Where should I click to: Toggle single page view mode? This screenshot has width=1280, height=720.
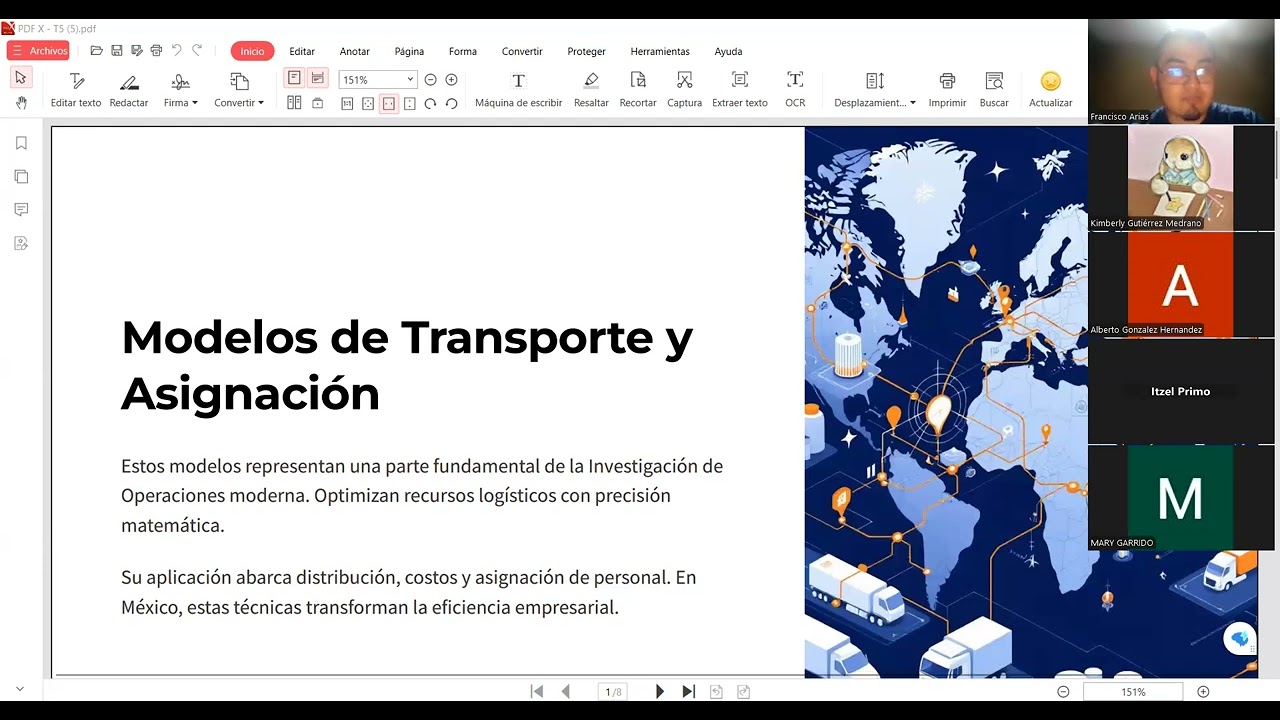click(x=294, y=78)
